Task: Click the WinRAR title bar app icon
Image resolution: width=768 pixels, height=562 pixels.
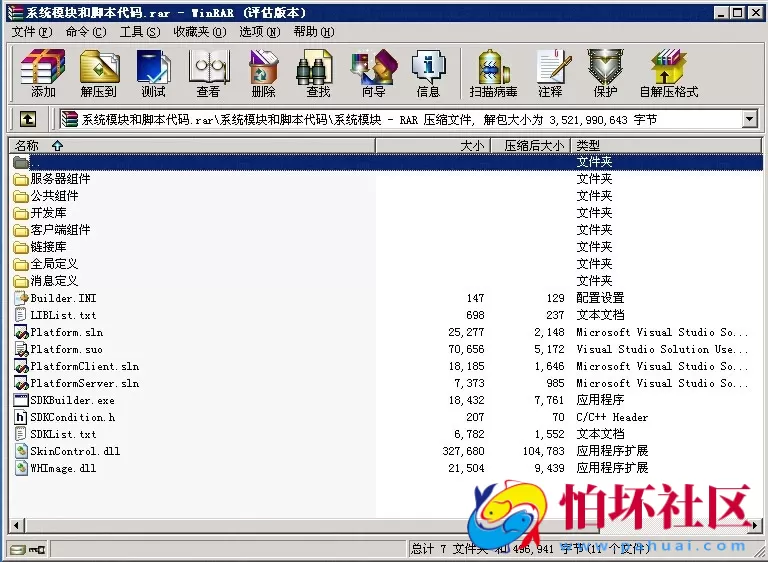Action: [15, 13]
